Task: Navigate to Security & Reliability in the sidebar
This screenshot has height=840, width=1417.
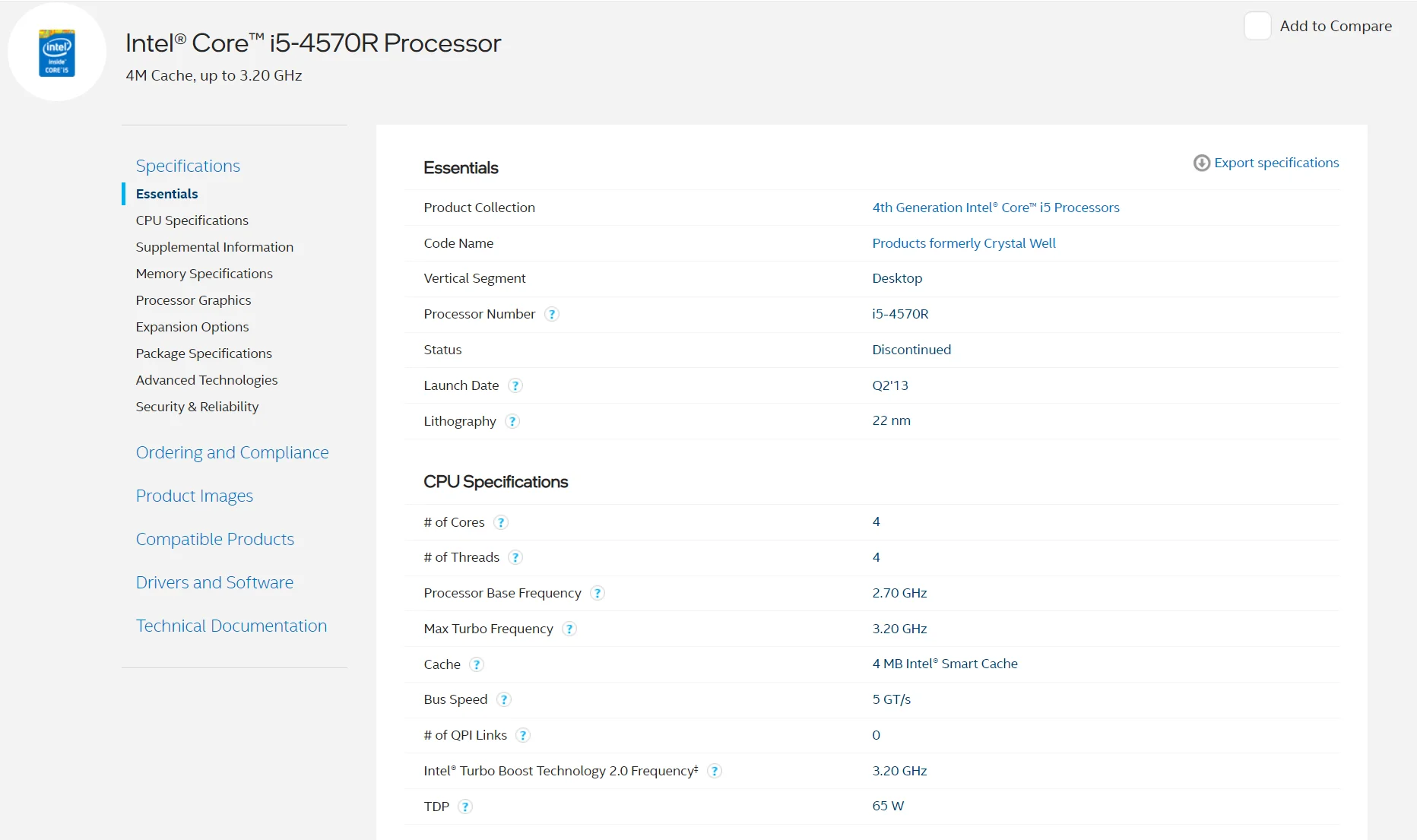Action: coord(197,407)
